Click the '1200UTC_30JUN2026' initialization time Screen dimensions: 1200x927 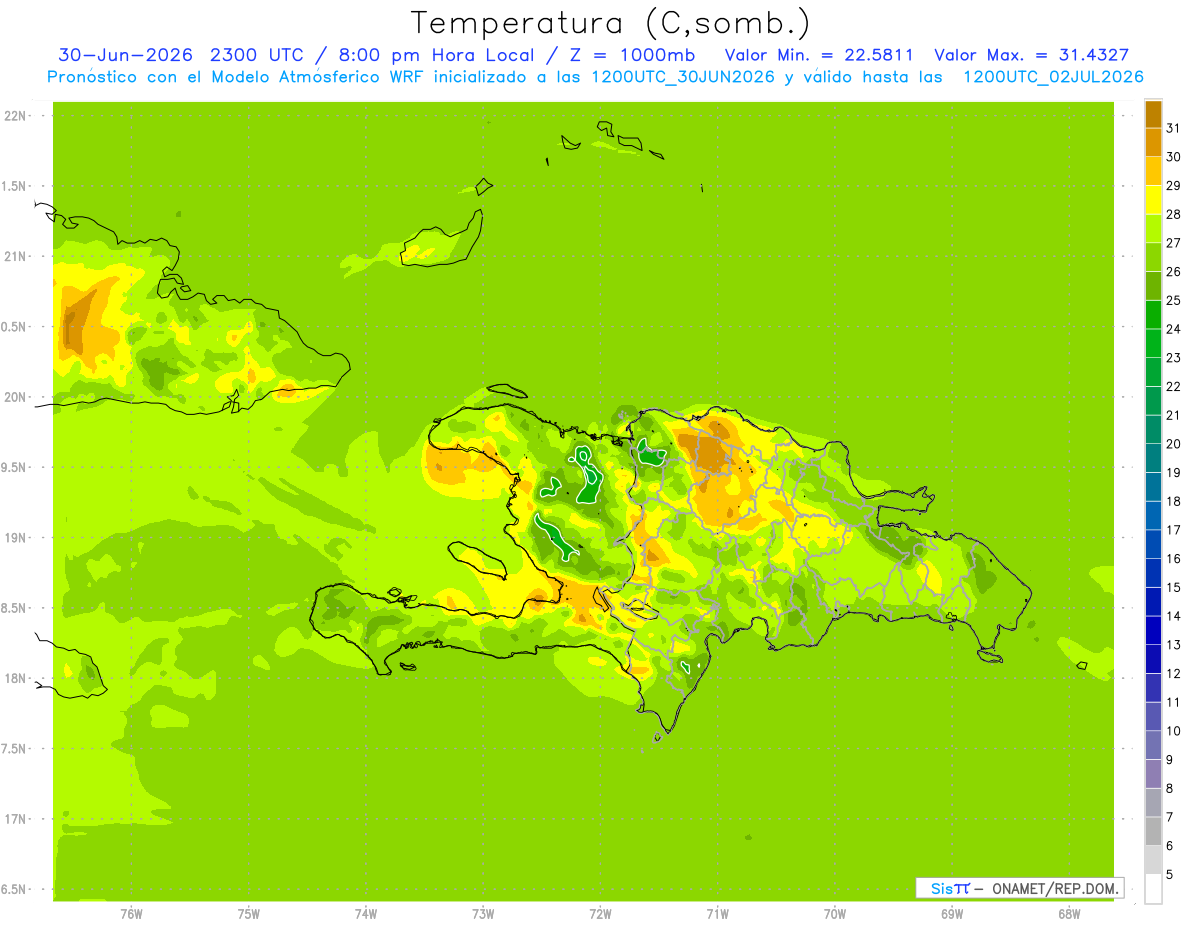683,77
